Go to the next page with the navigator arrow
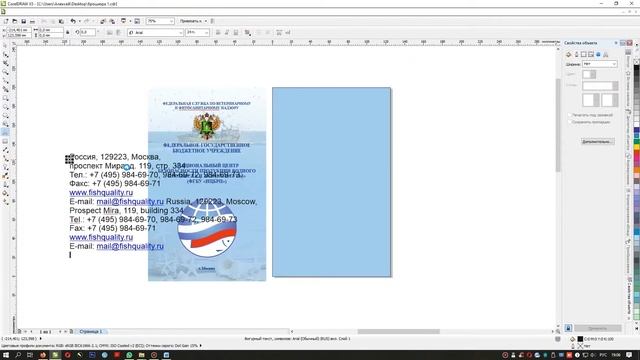 tap(60, 331)
